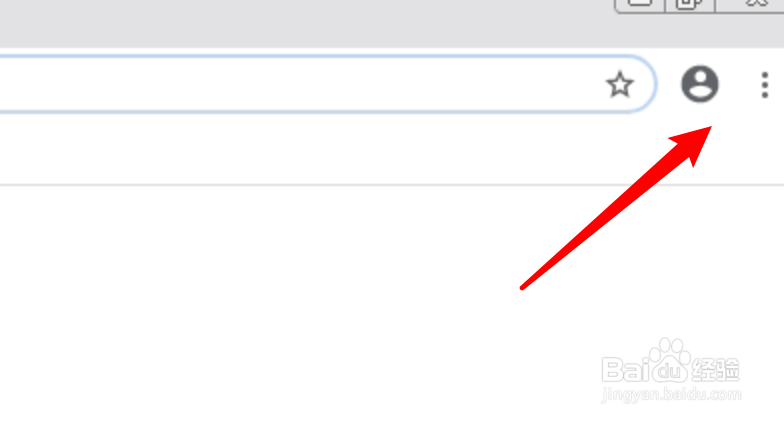Click the vertical dots beside the avatar

pos(764,85)
